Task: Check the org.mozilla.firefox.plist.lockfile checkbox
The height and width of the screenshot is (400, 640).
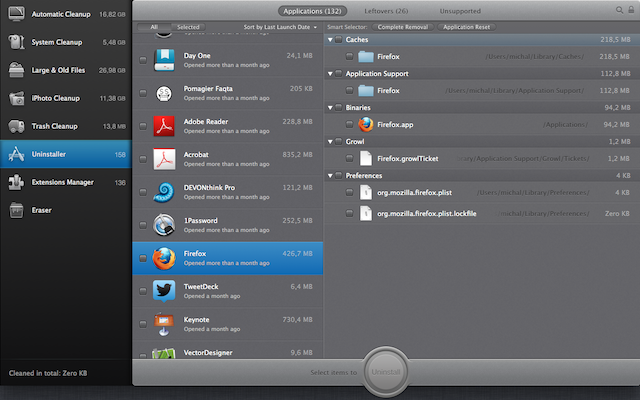Action: 349,213
